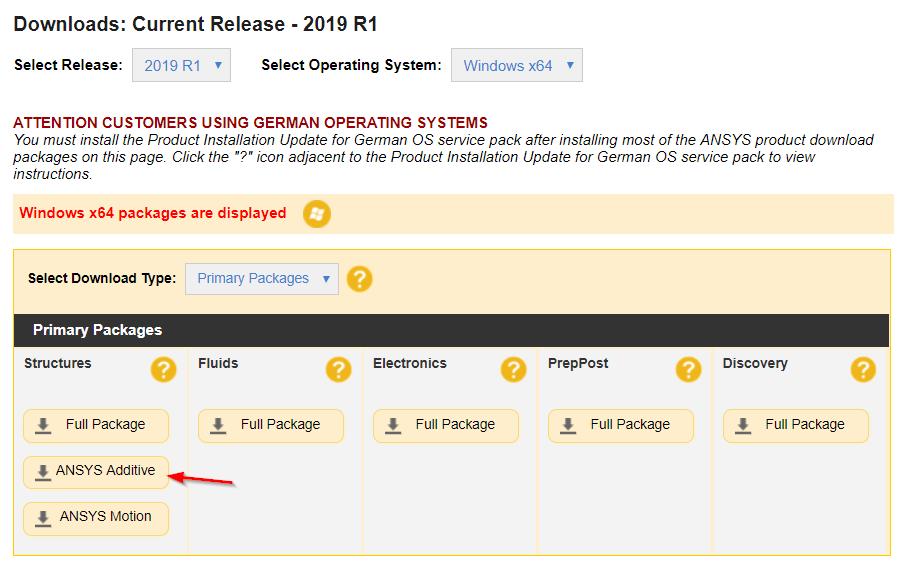
Task: Download PrepPost Full Package
Action: coord(620,425)
